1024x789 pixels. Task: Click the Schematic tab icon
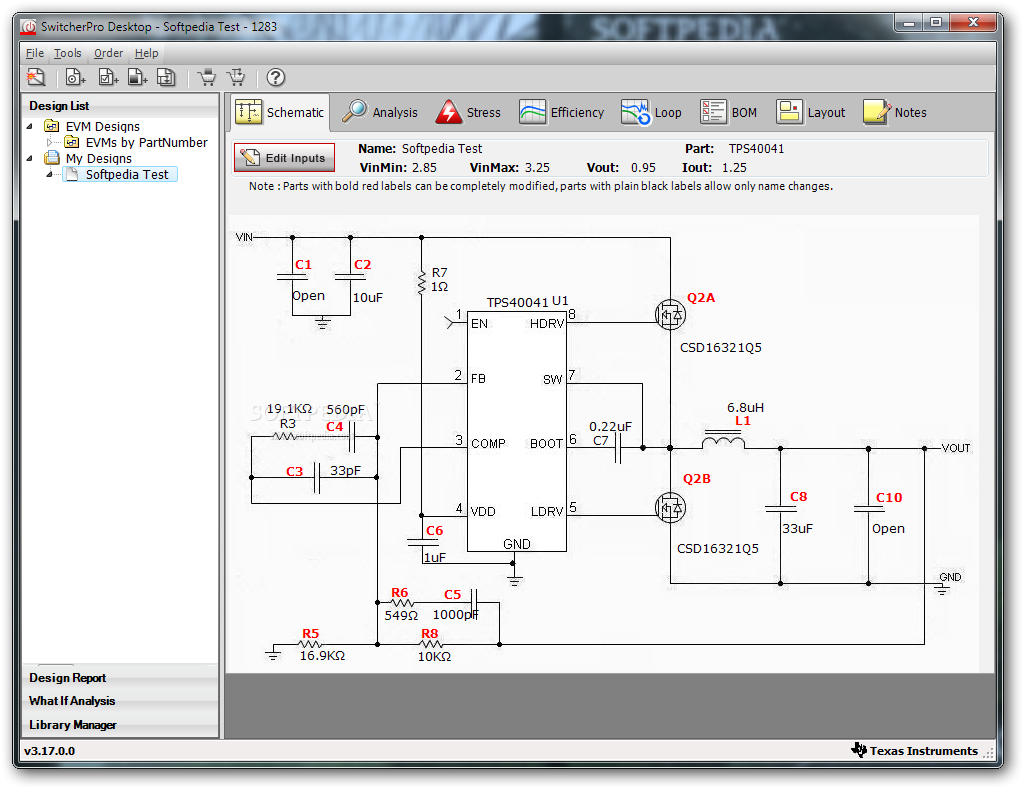pyautogui.click(x=249, y=112)
